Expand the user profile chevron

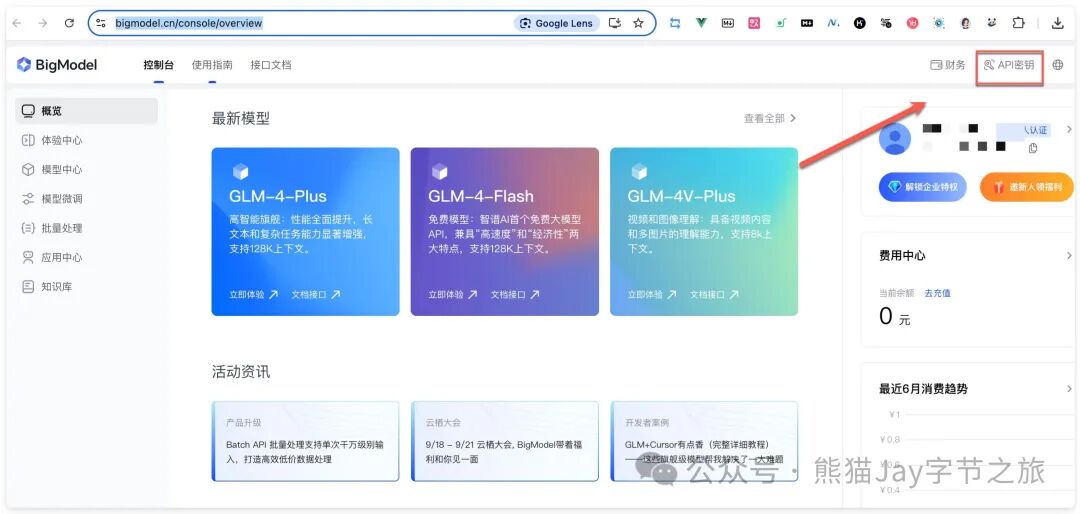pos(1069,129)
